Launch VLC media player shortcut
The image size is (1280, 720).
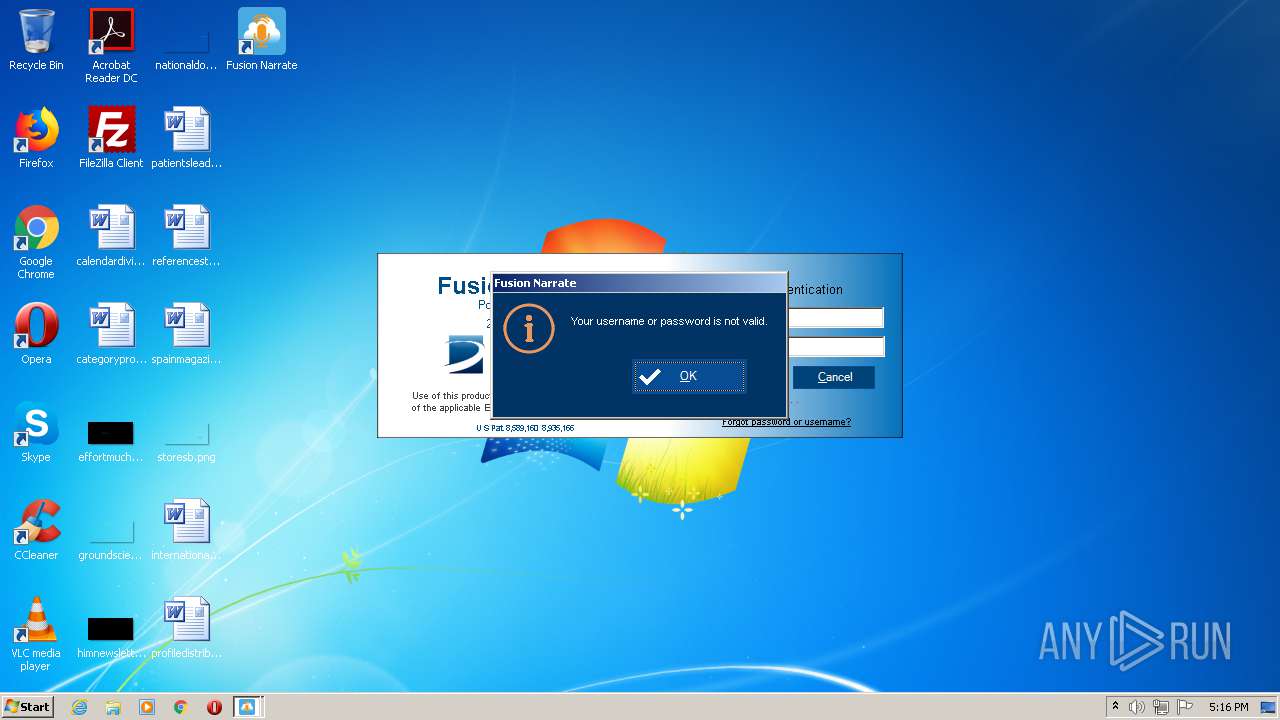point(36,634)
